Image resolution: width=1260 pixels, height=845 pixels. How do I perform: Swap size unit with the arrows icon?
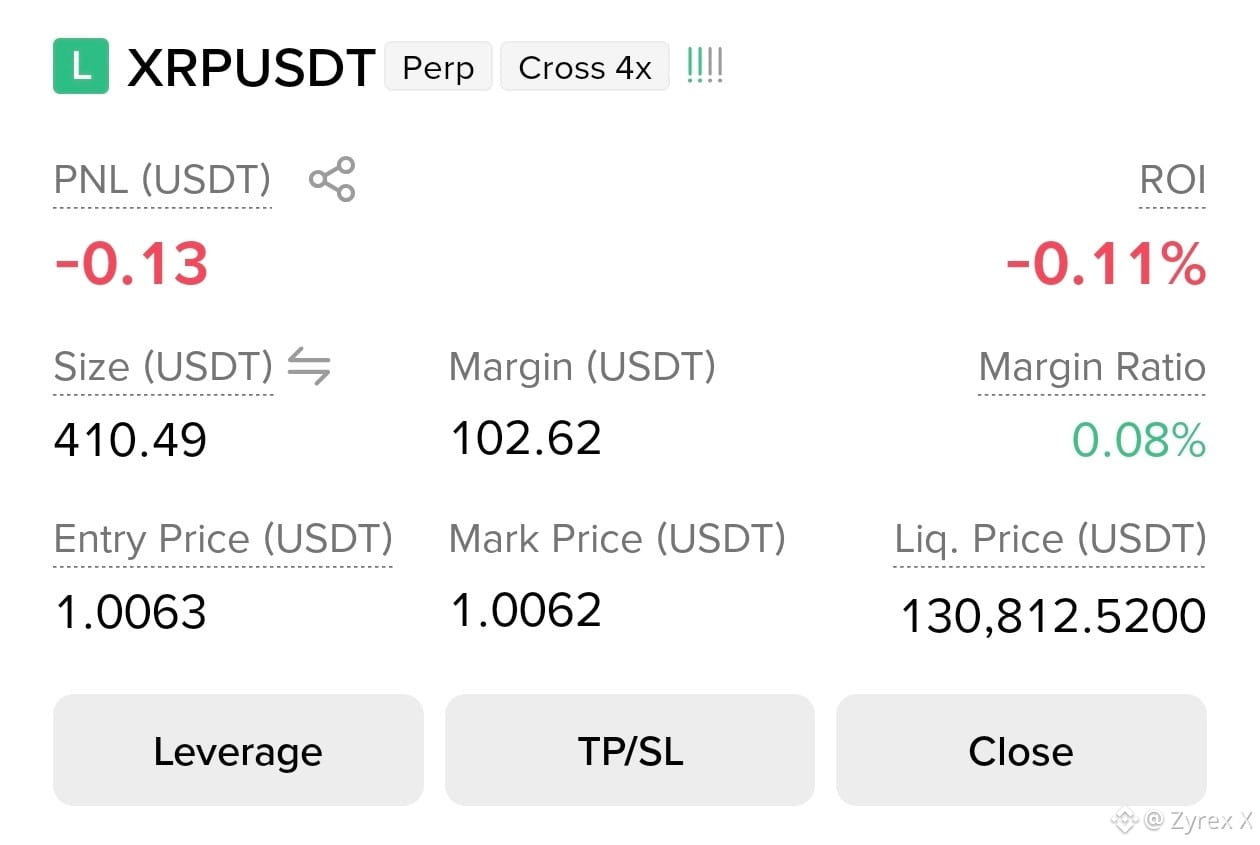(309, 367)
